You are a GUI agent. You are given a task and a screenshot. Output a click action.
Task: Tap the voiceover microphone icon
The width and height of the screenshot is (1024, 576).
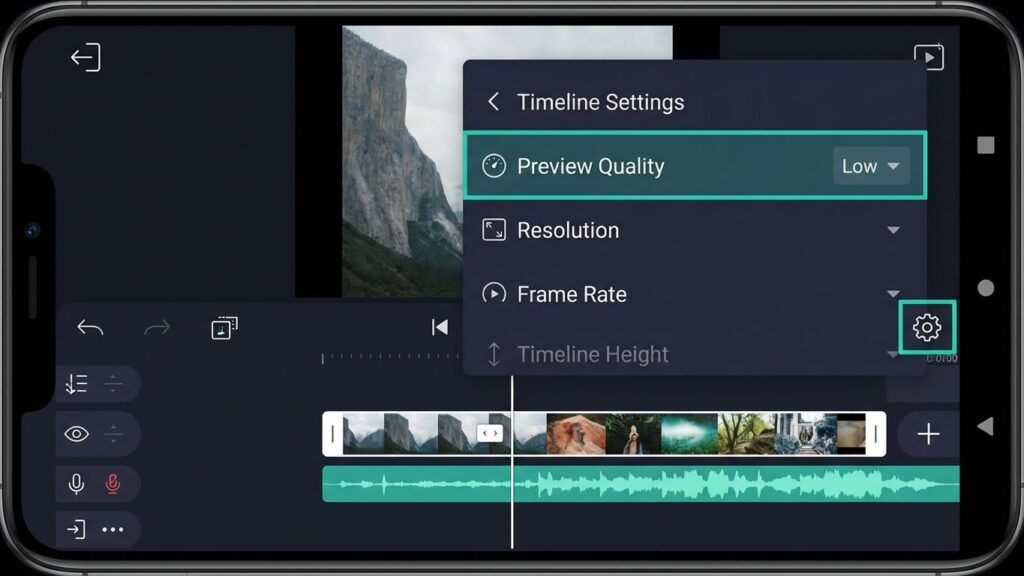[x=77, y=484]
